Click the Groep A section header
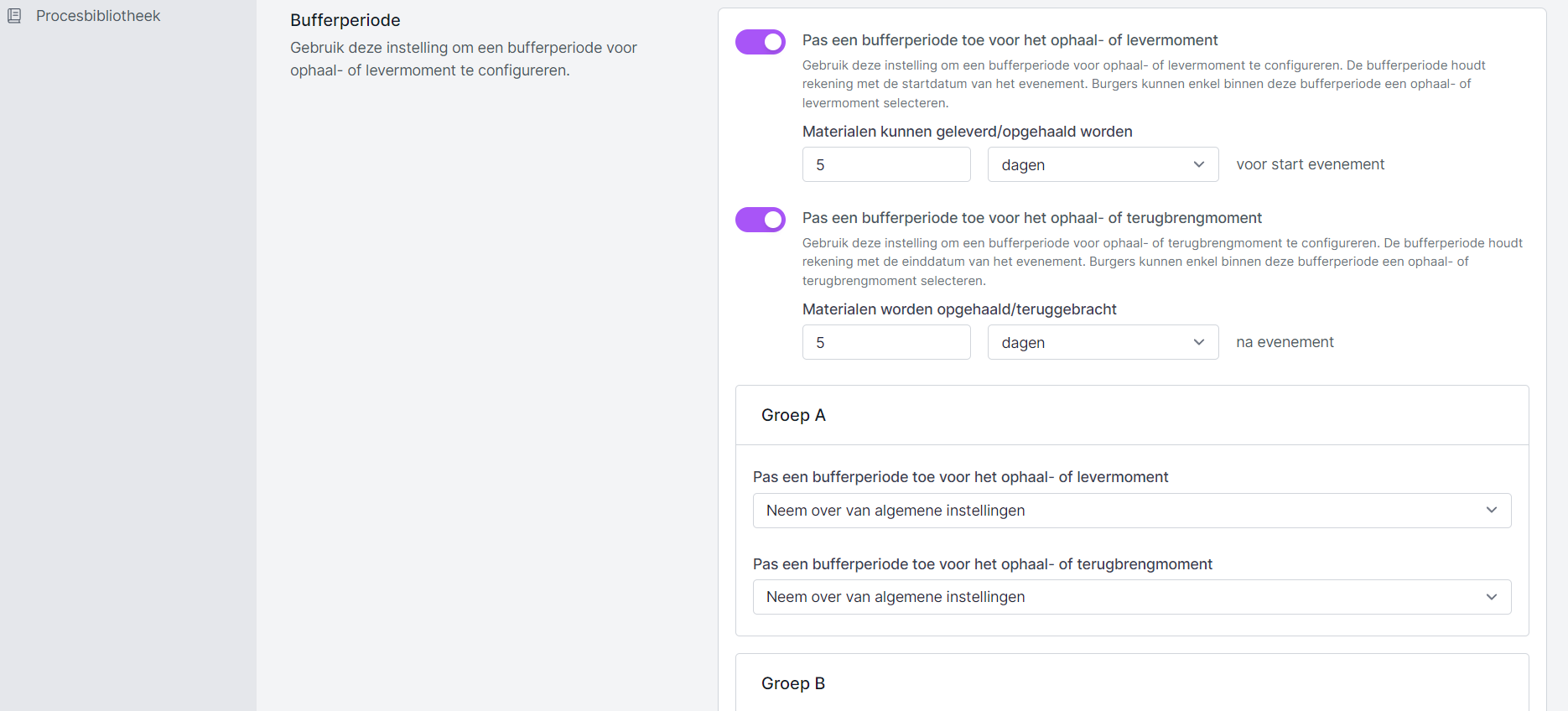Screen dimensions: 1568x711 tap(793, 416)
